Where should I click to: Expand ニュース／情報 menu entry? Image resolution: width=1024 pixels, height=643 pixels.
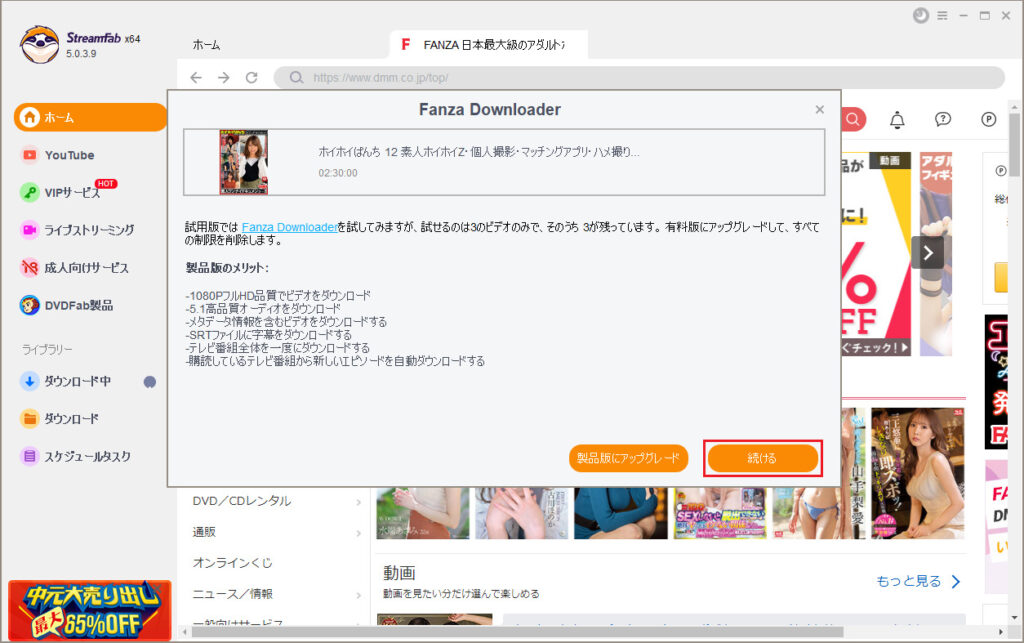point(277,594)
